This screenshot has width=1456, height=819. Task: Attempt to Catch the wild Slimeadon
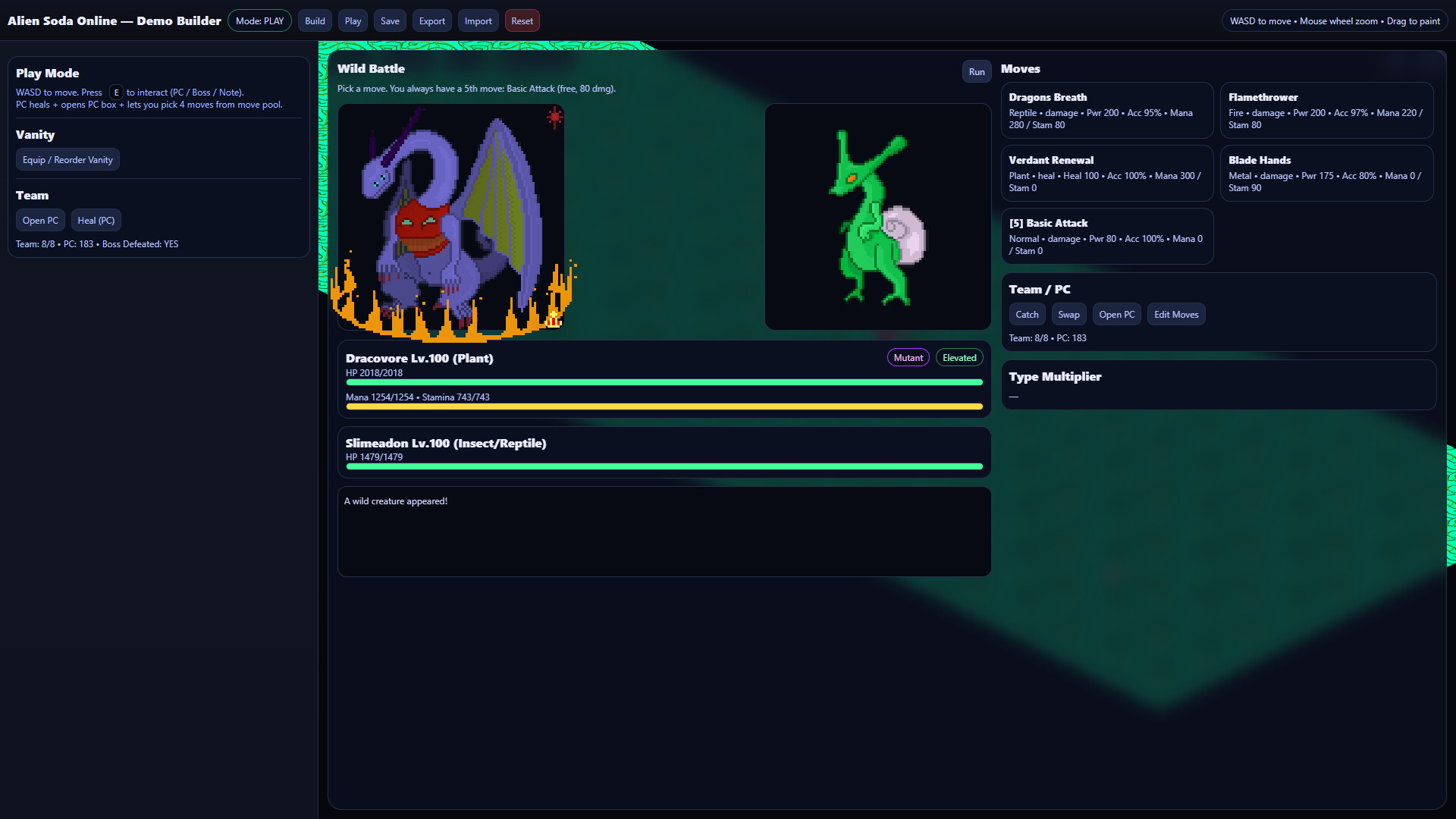[x=1027, y=314]
